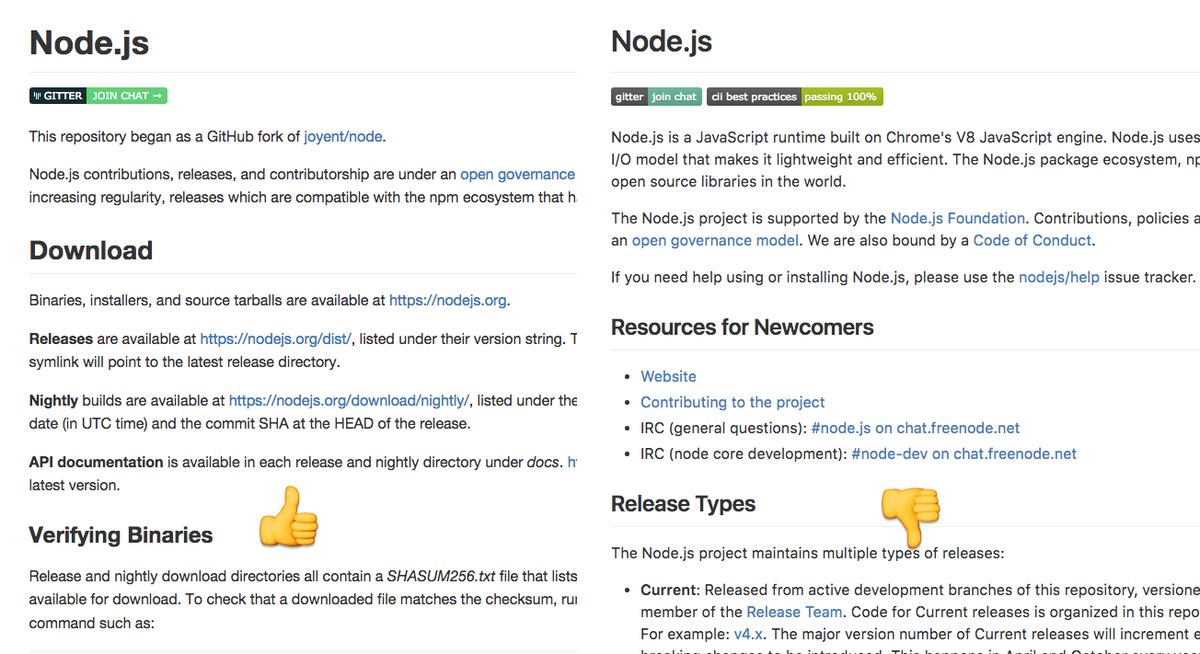Follow the v4.x example link
The image size is (1200, 654).
point(748,634)
